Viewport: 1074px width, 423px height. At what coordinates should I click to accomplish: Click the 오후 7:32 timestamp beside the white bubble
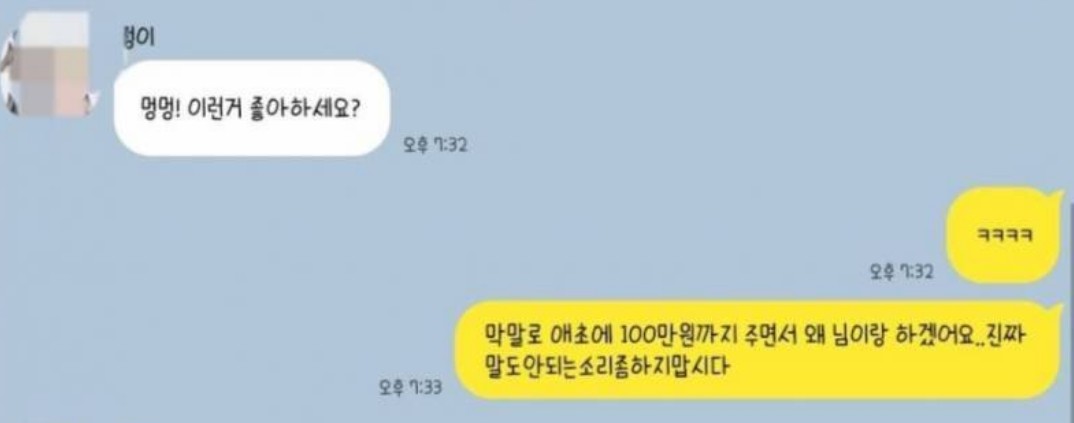436,144
